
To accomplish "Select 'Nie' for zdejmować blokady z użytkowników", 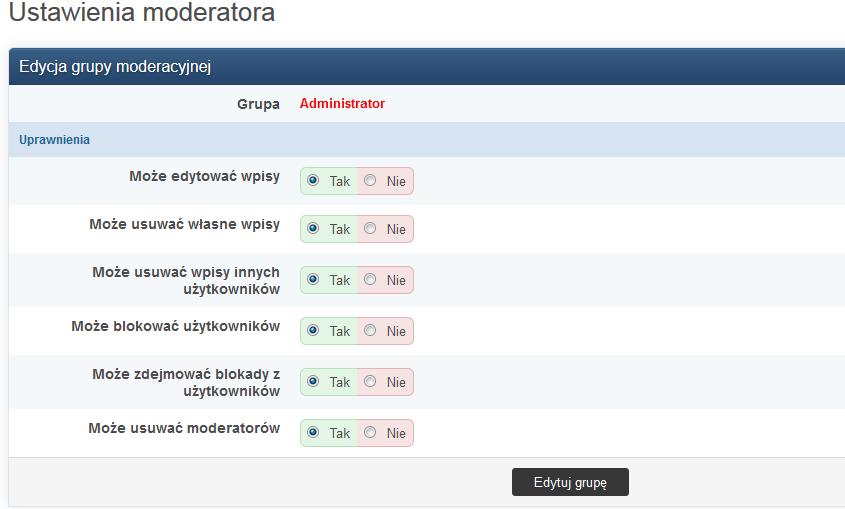I will pyautogui.click(x=371, y=382).
